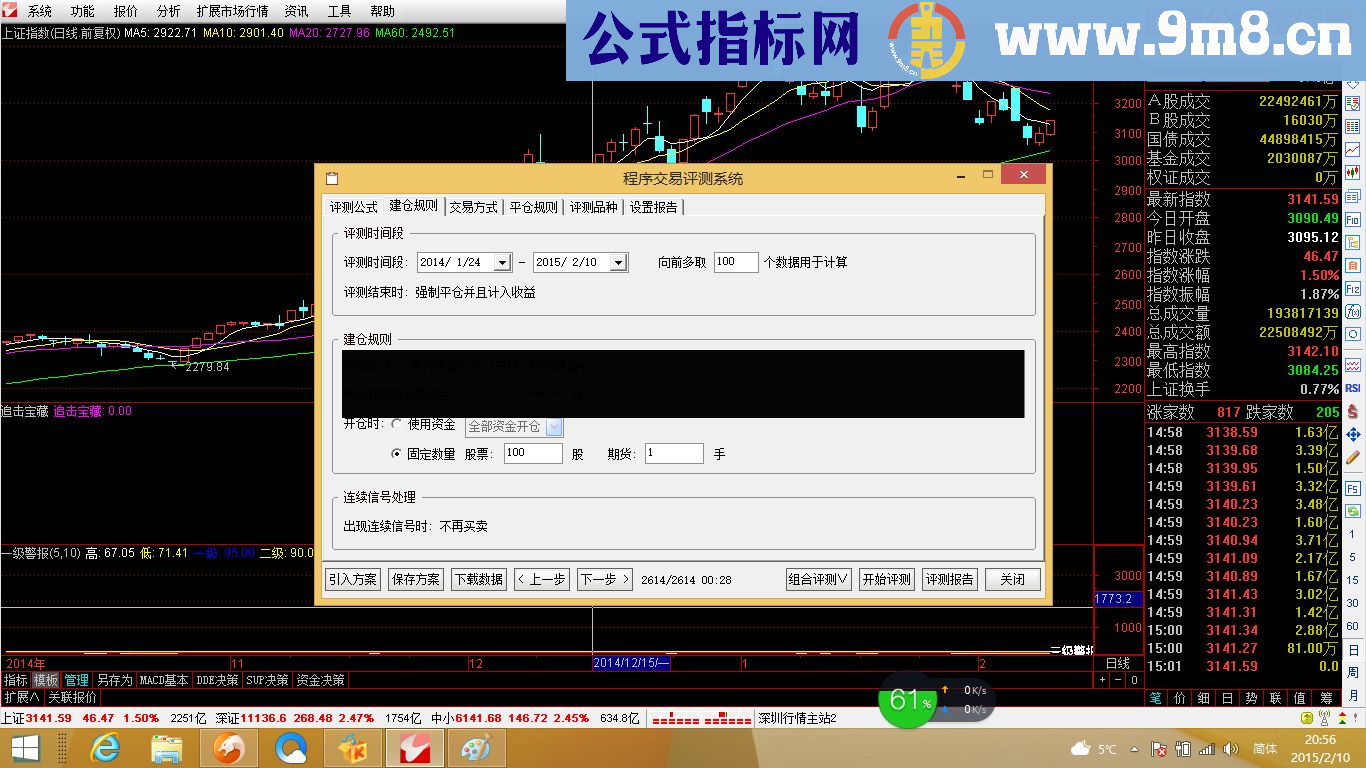Image resolution: width=1366 pixels, height=768 pixels.
Task: Start evaluation with 开始评测 button
Action: click(x=887, y=579)
